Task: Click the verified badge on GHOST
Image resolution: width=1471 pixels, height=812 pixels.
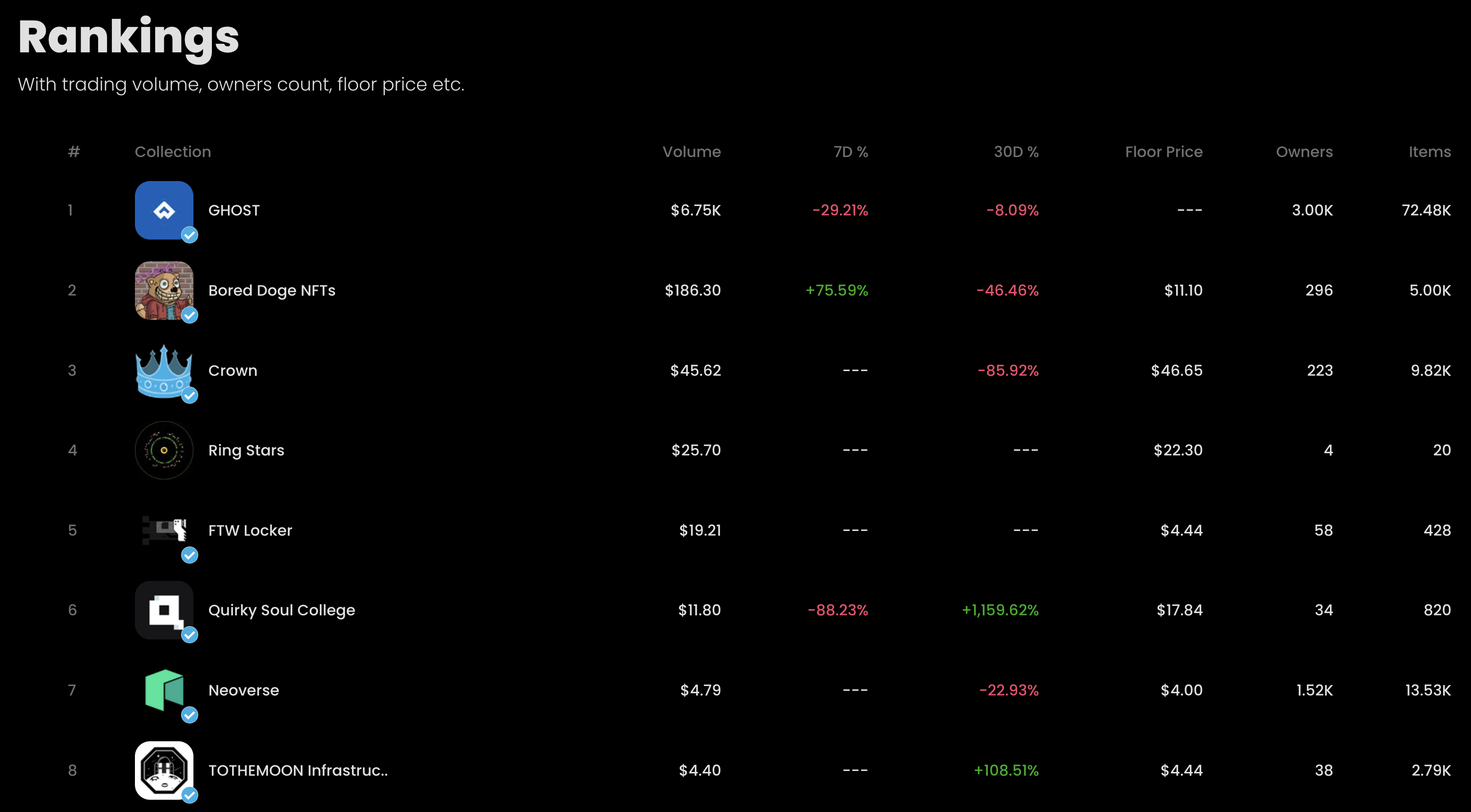Action: coord(190,235)
